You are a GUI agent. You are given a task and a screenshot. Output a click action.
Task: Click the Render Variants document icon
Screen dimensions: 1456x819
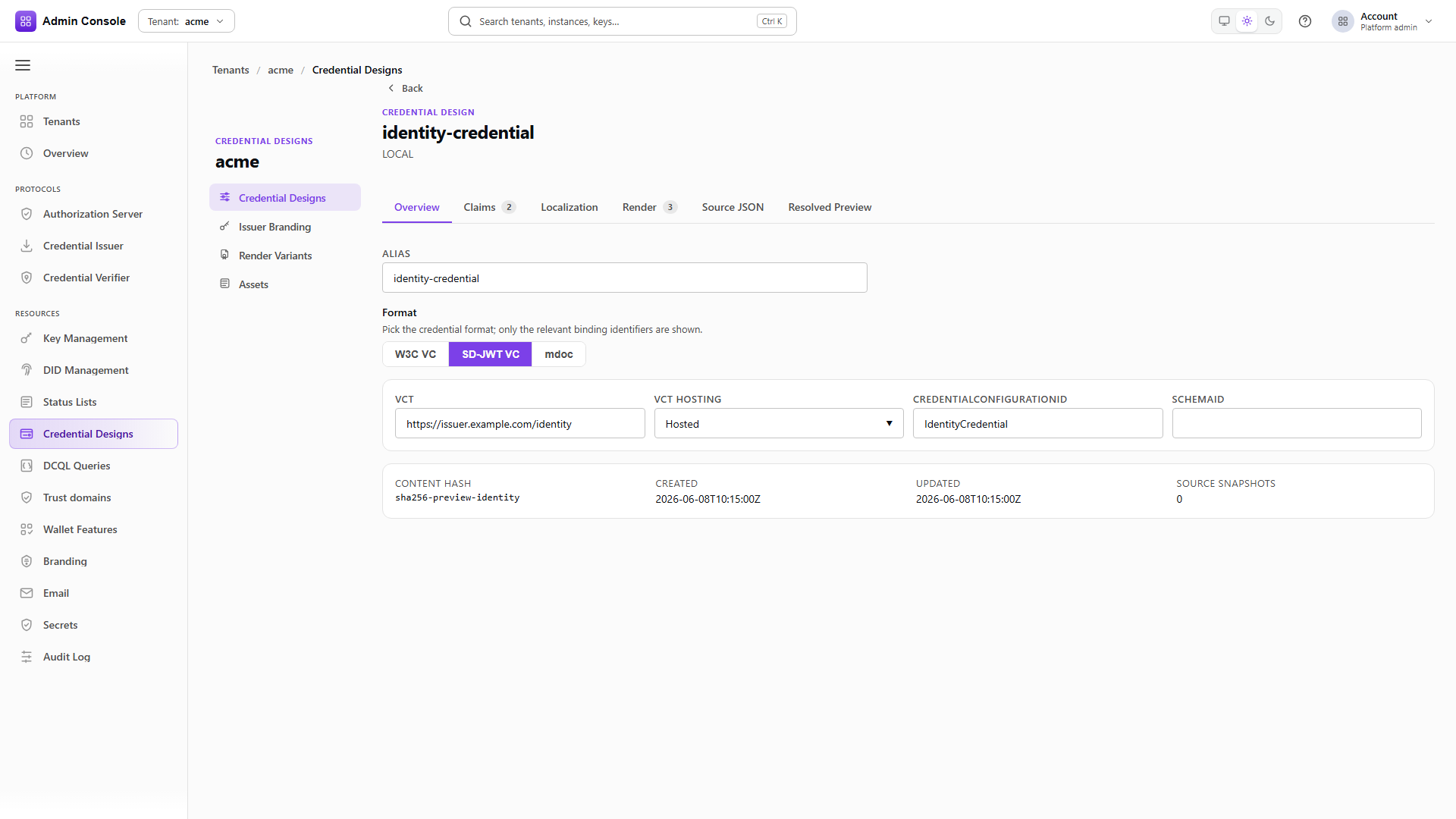coord(224,255)
